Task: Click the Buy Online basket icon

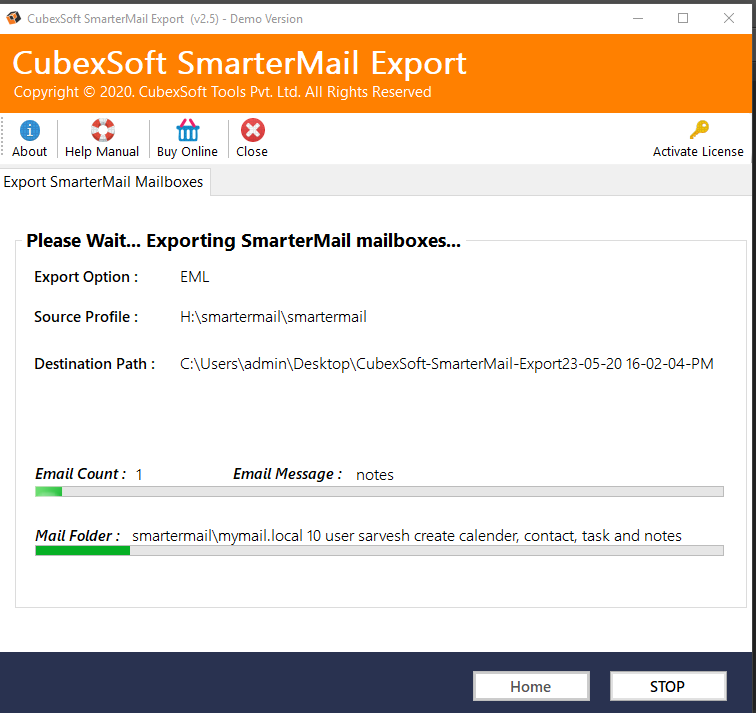Action: pyautogui.click(x=188, y=130)
